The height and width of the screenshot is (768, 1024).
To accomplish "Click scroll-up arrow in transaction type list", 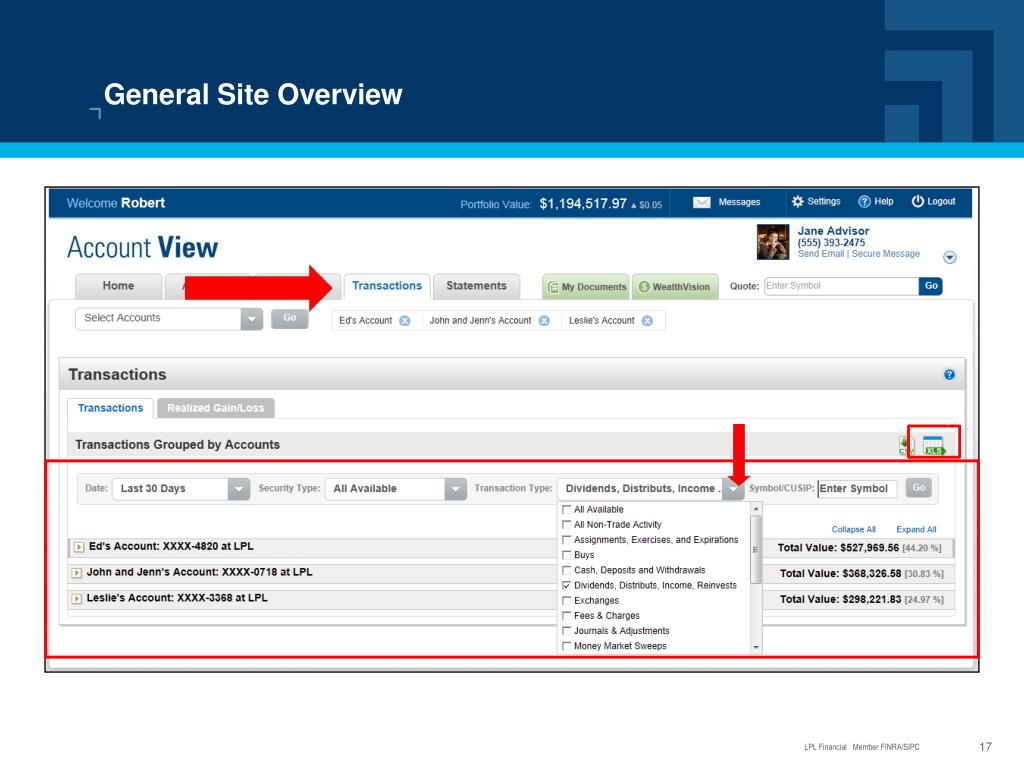I will (x=756, y=509).
